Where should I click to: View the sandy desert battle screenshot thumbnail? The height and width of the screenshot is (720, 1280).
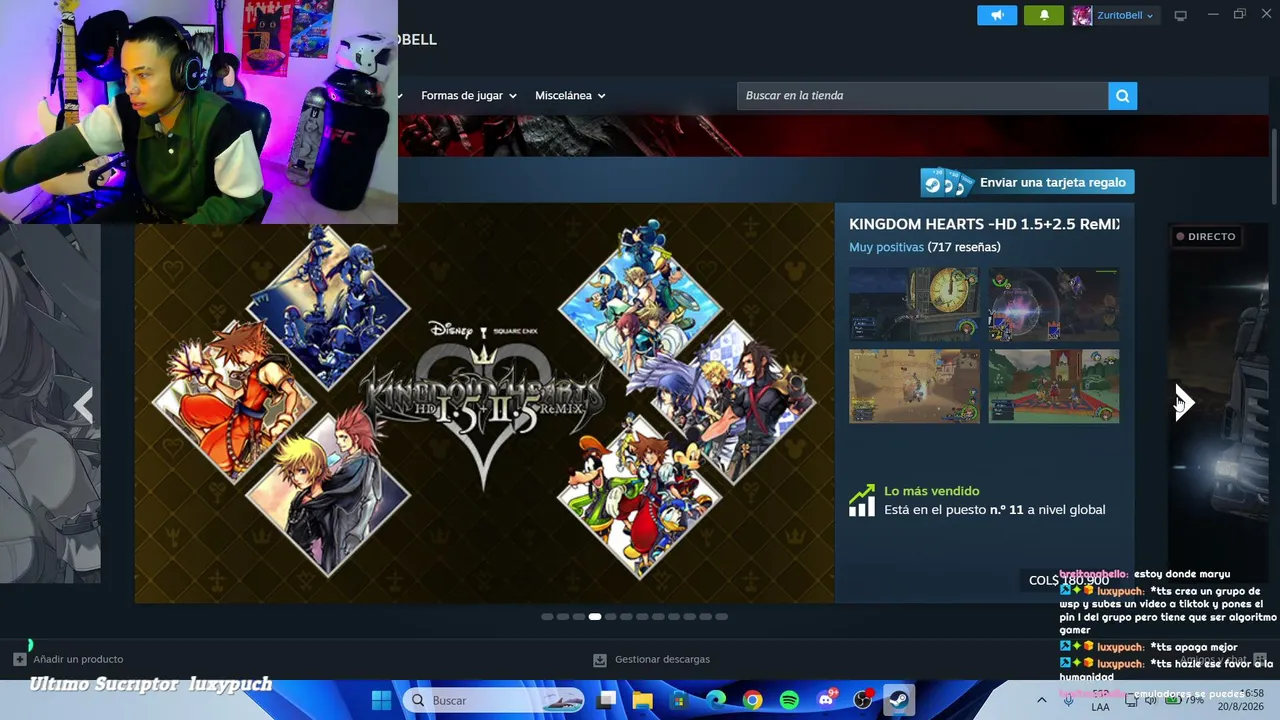pyautogui.click(x=914, y=386)
